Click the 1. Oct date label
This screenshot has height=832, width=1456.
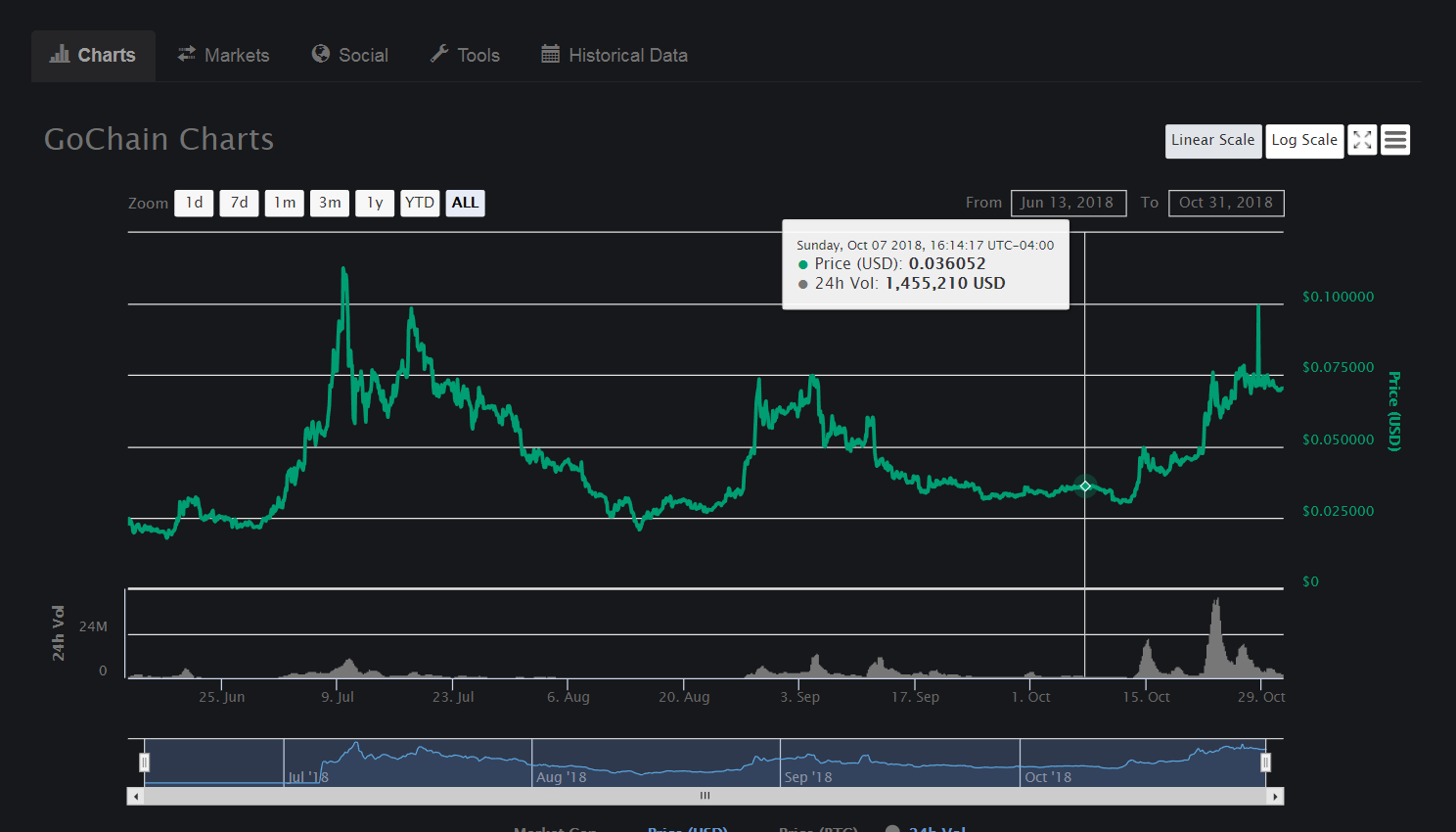[x=1030, y=697]
